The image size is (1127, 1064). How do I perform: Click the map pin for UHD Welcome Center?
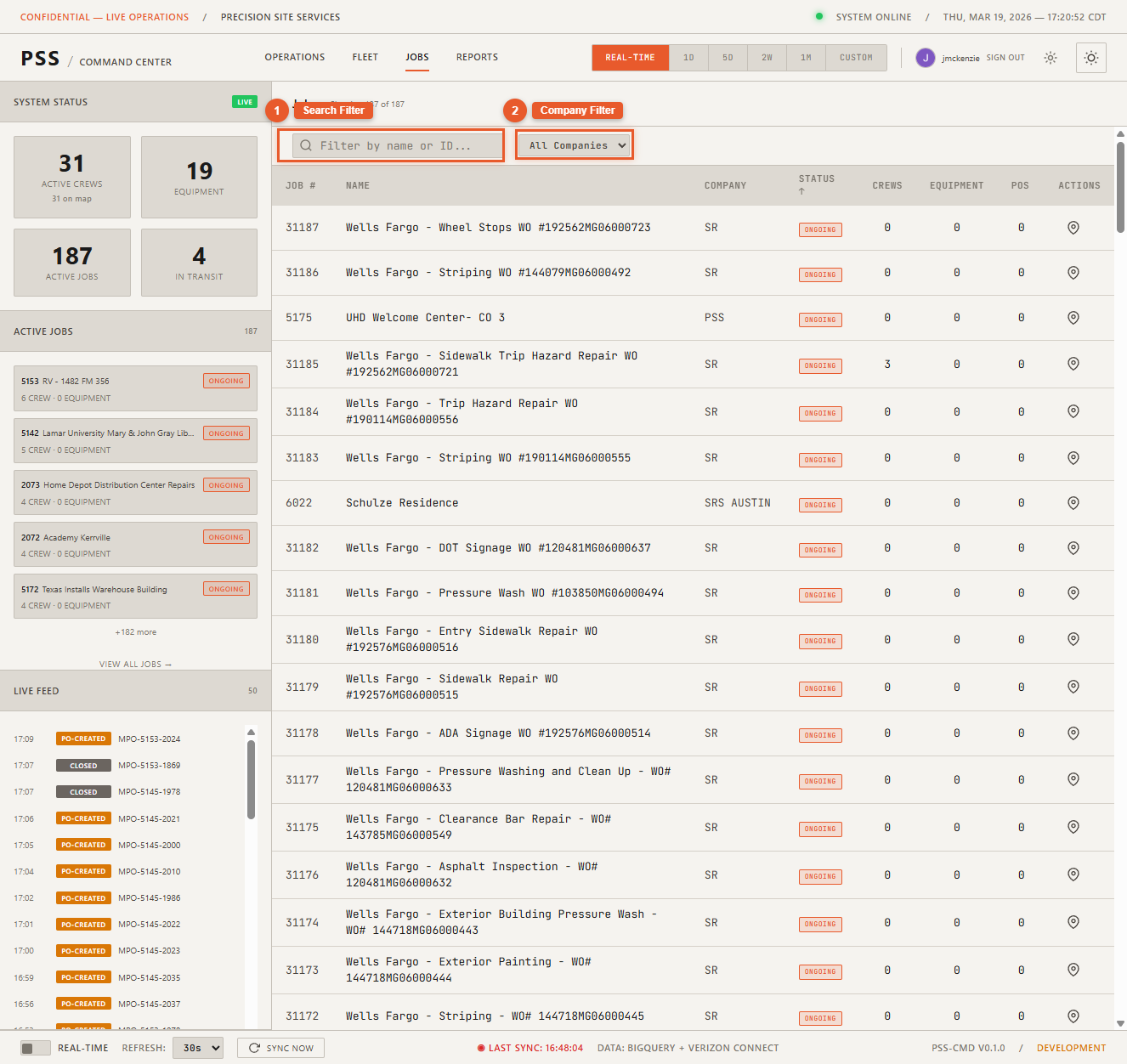tap(1074, 319)
